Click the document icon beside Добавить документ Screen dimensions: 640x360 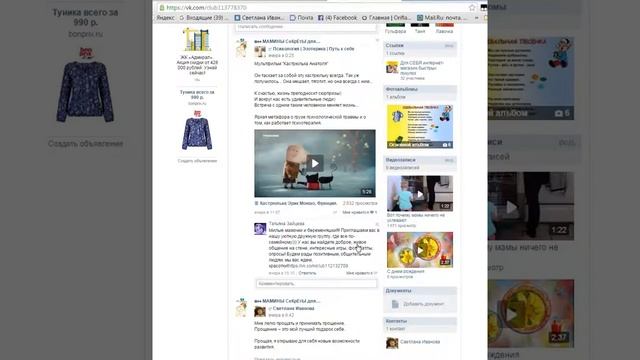click(395, 304)
